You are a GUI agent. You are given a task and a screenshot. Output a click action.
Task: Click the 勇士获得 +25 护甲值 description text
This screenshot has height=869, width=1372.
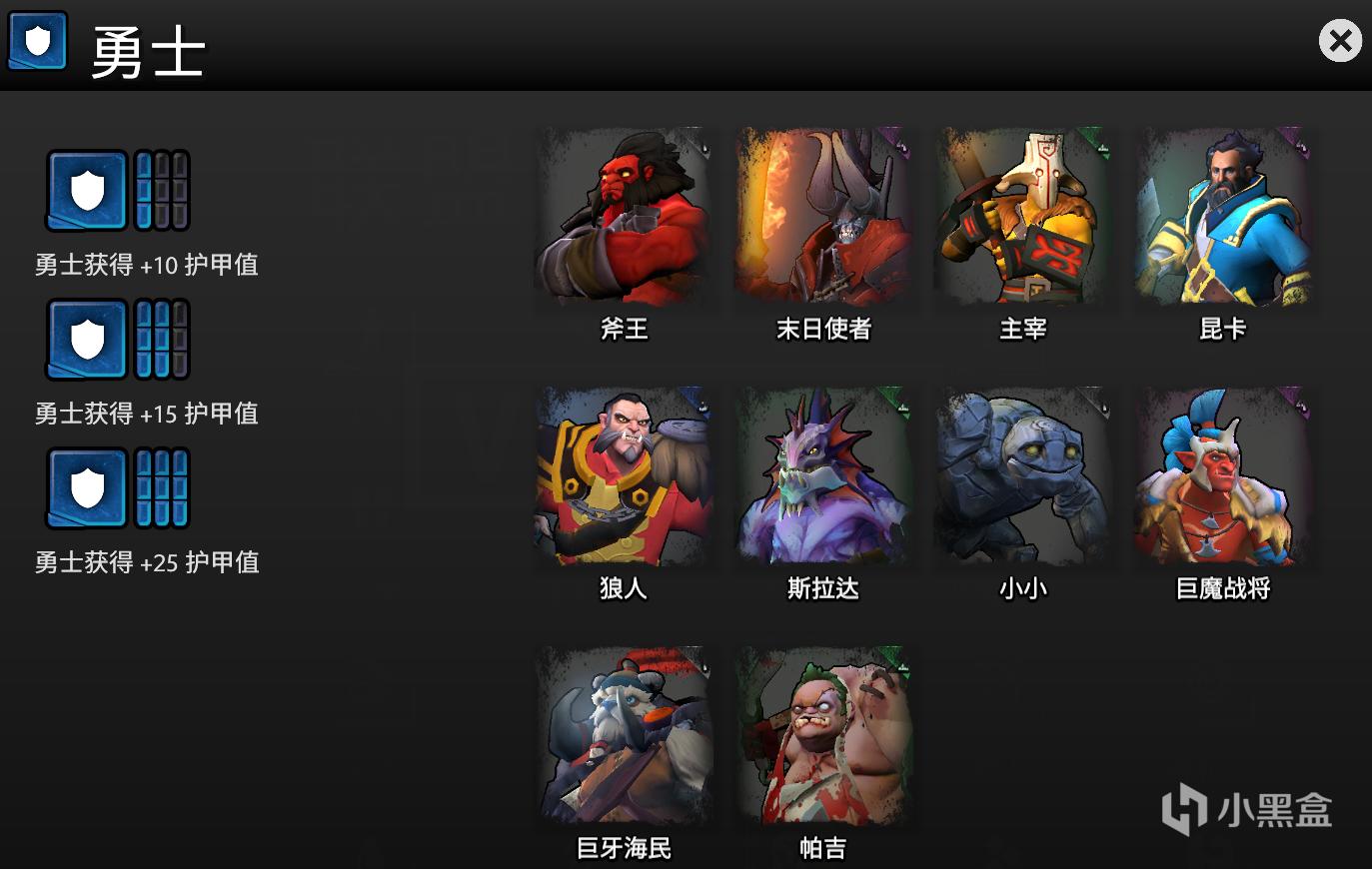[x=147, y=562]
